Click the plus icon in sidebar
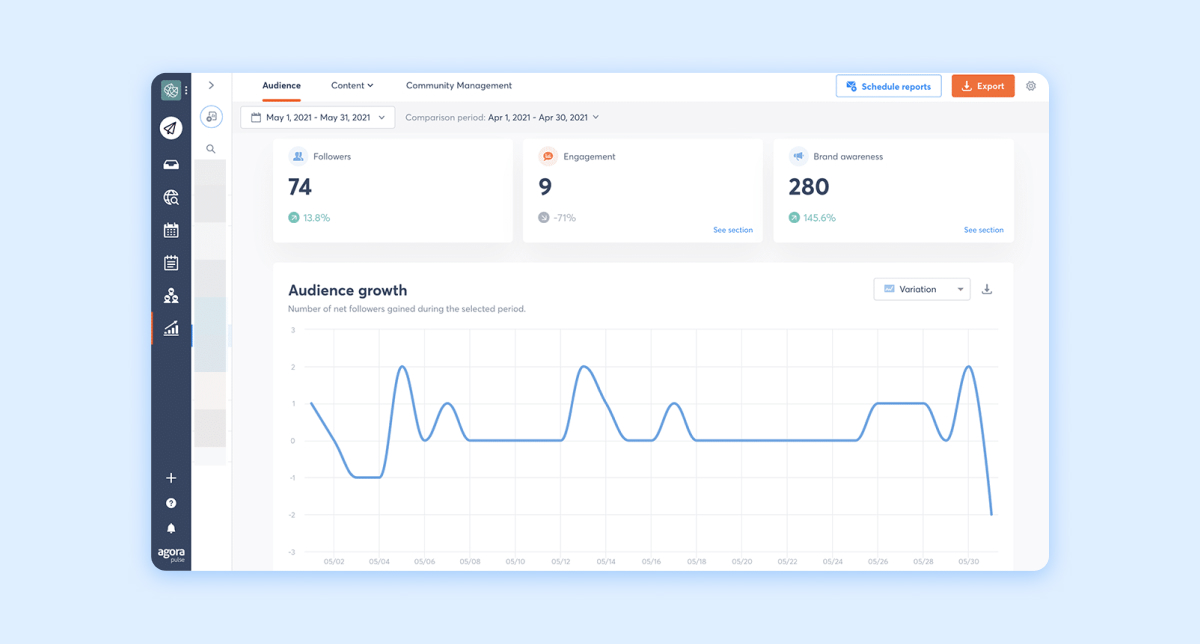The image size is (1200, 644). click(x=171, y=478)
